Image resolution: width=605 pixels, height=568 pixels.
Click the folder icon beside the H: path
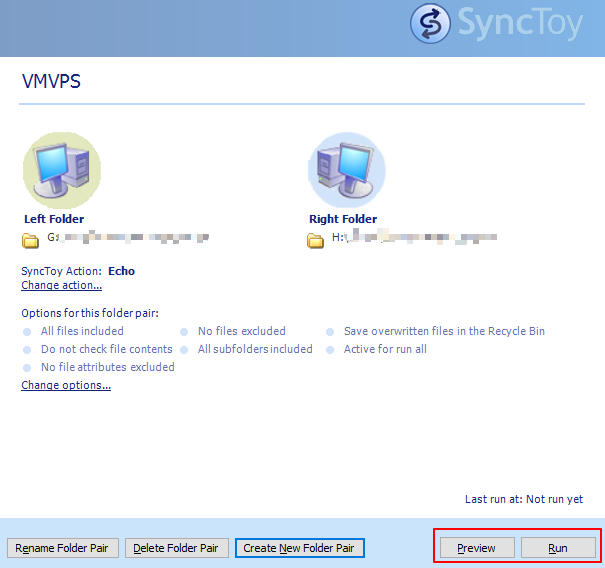(315, 240)
